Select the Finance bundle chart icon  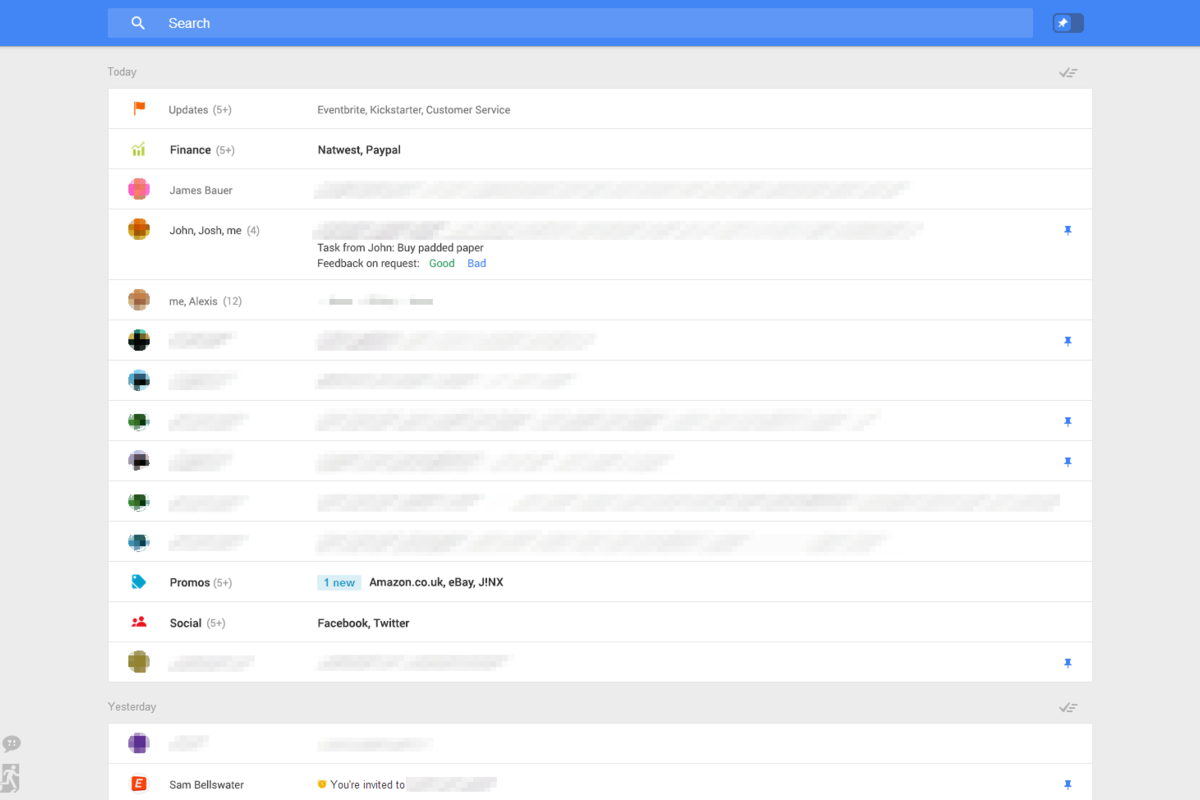pyautogui.click(x=139, y=148)
